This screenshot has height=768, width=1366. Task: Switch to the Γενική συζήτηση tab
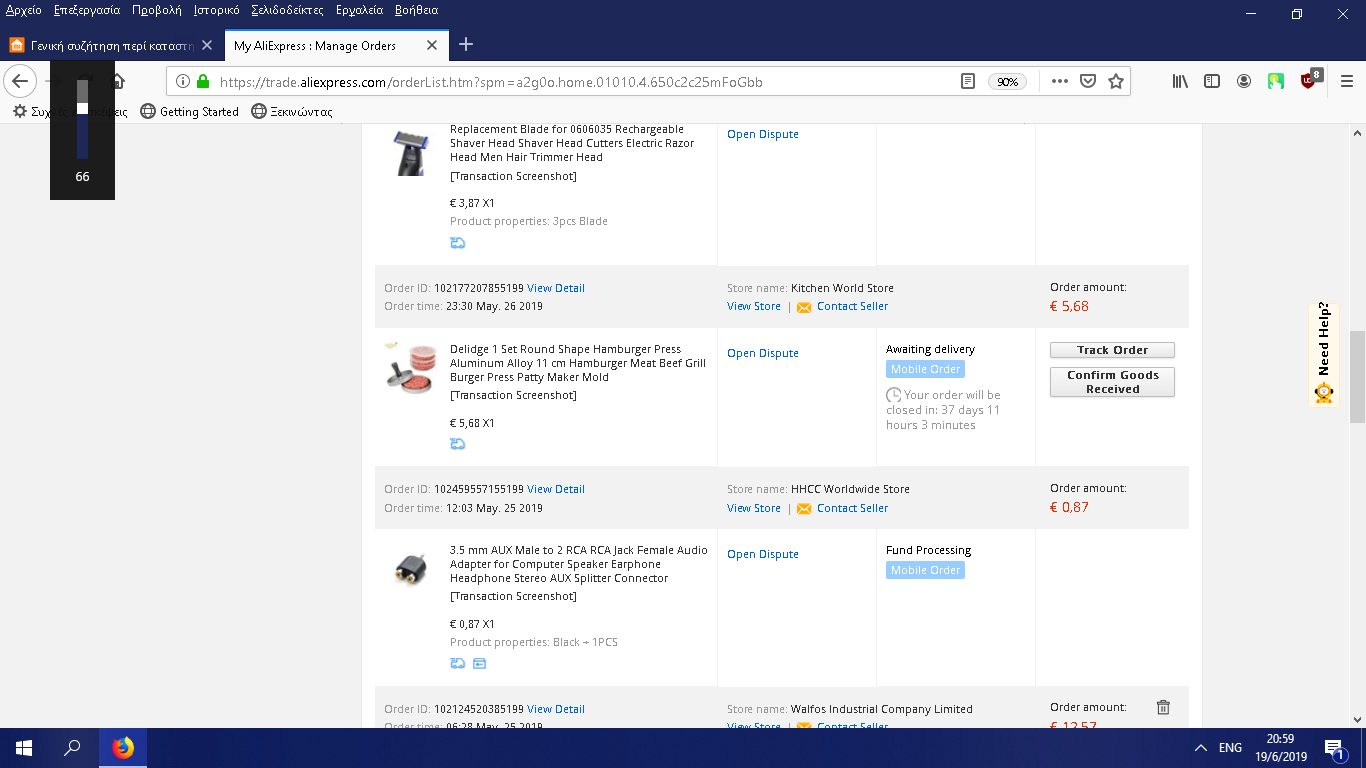(x=110, y=45)
